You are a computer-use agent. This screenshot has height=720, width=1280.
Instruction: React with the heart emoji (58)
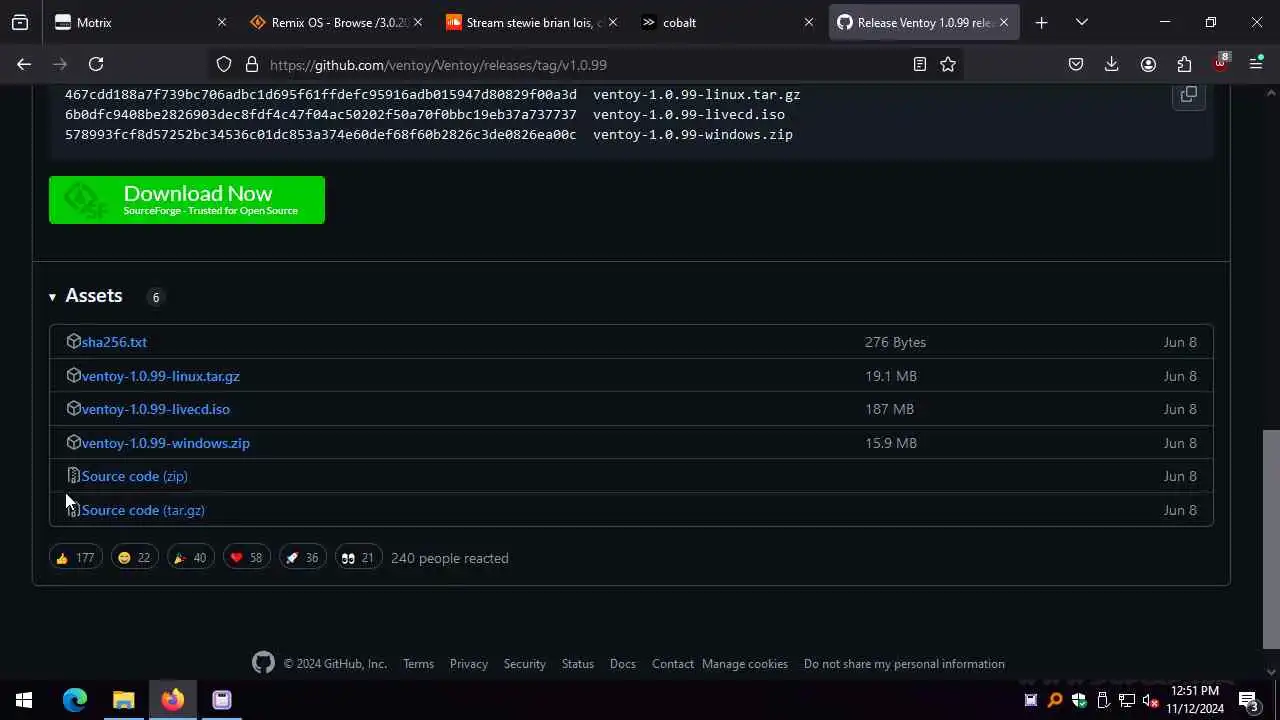click(x=245, y=558)
